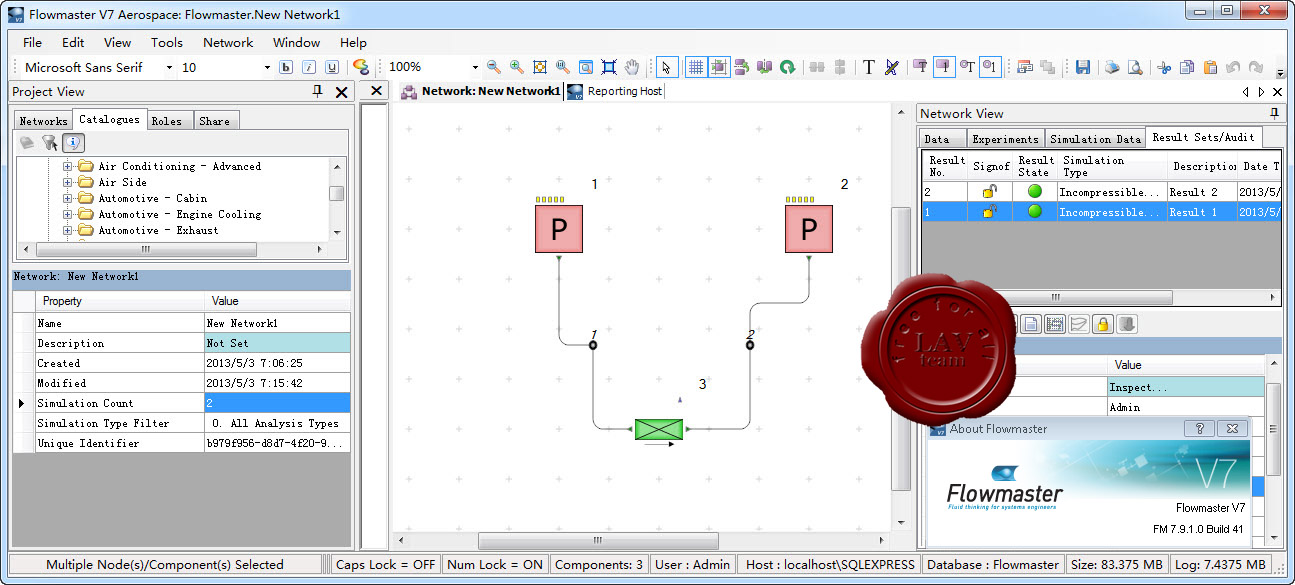
Task: Select the green component 3 on canvas
Action: coord(659,429)
